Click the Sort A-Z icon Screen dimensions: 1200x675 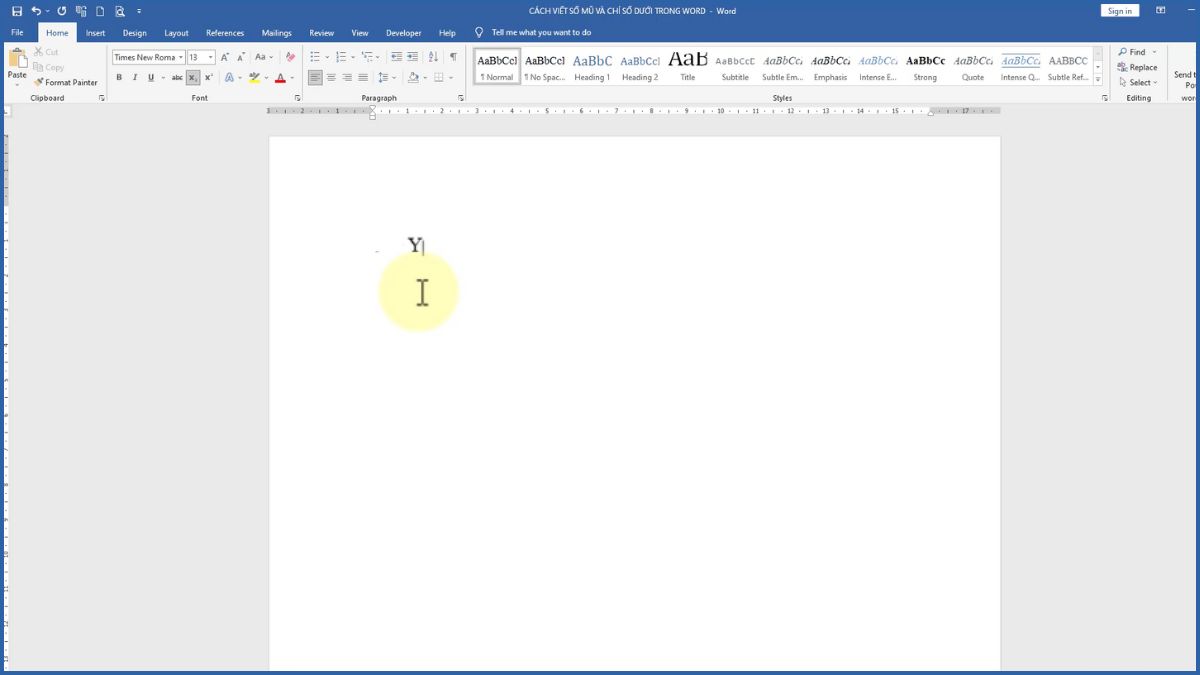pos(434,57)
